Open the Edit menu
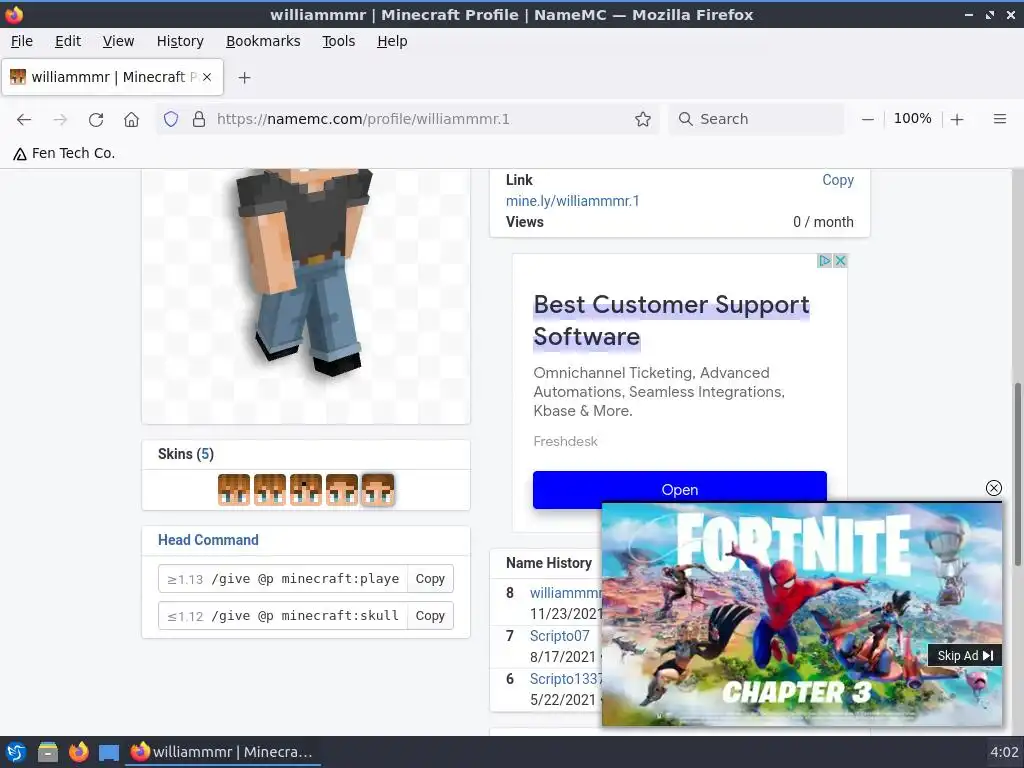This screenshot has width=1024, height=768. (68, 41)
